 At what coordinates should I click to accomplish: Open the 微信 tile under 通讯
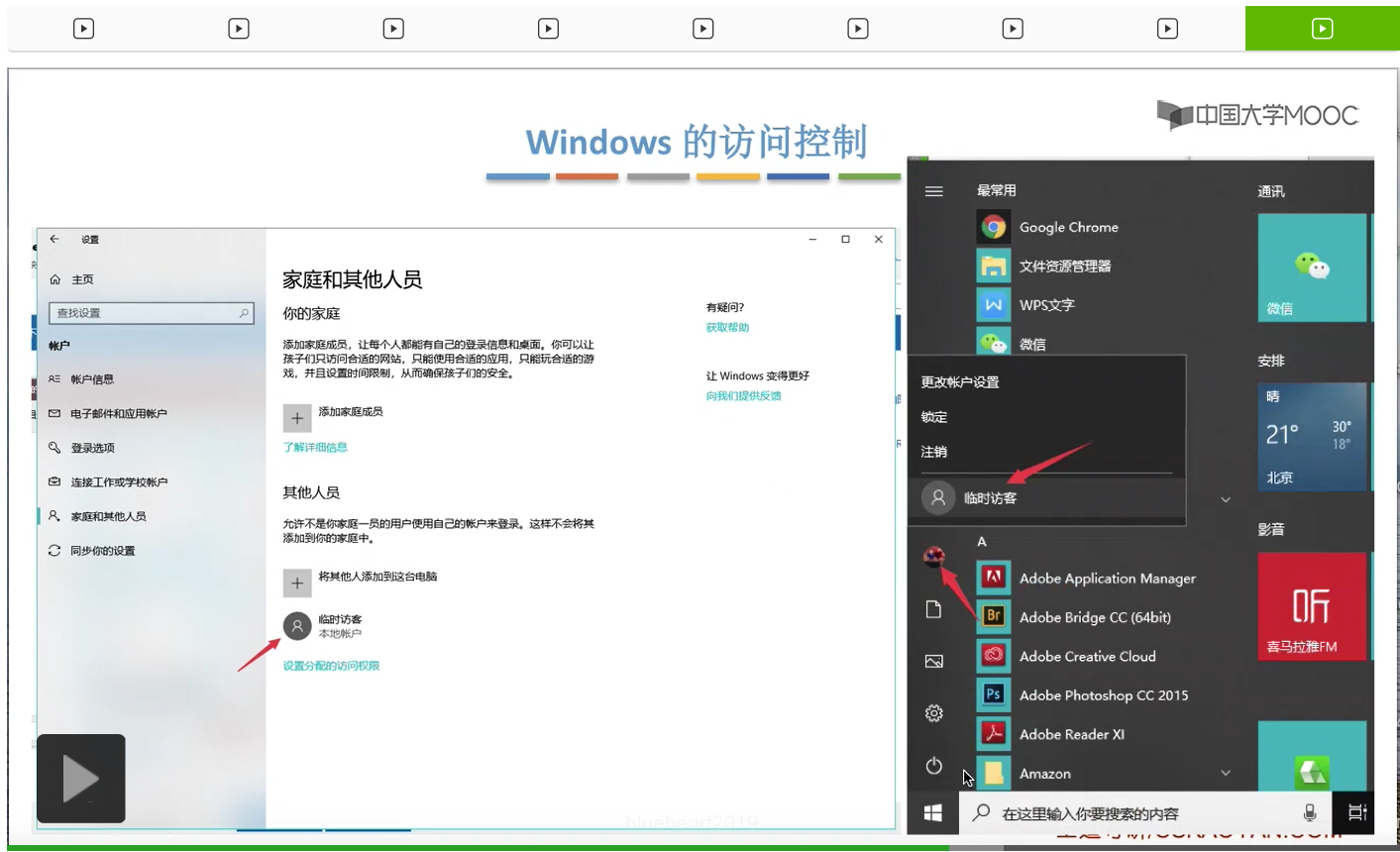1312,267
